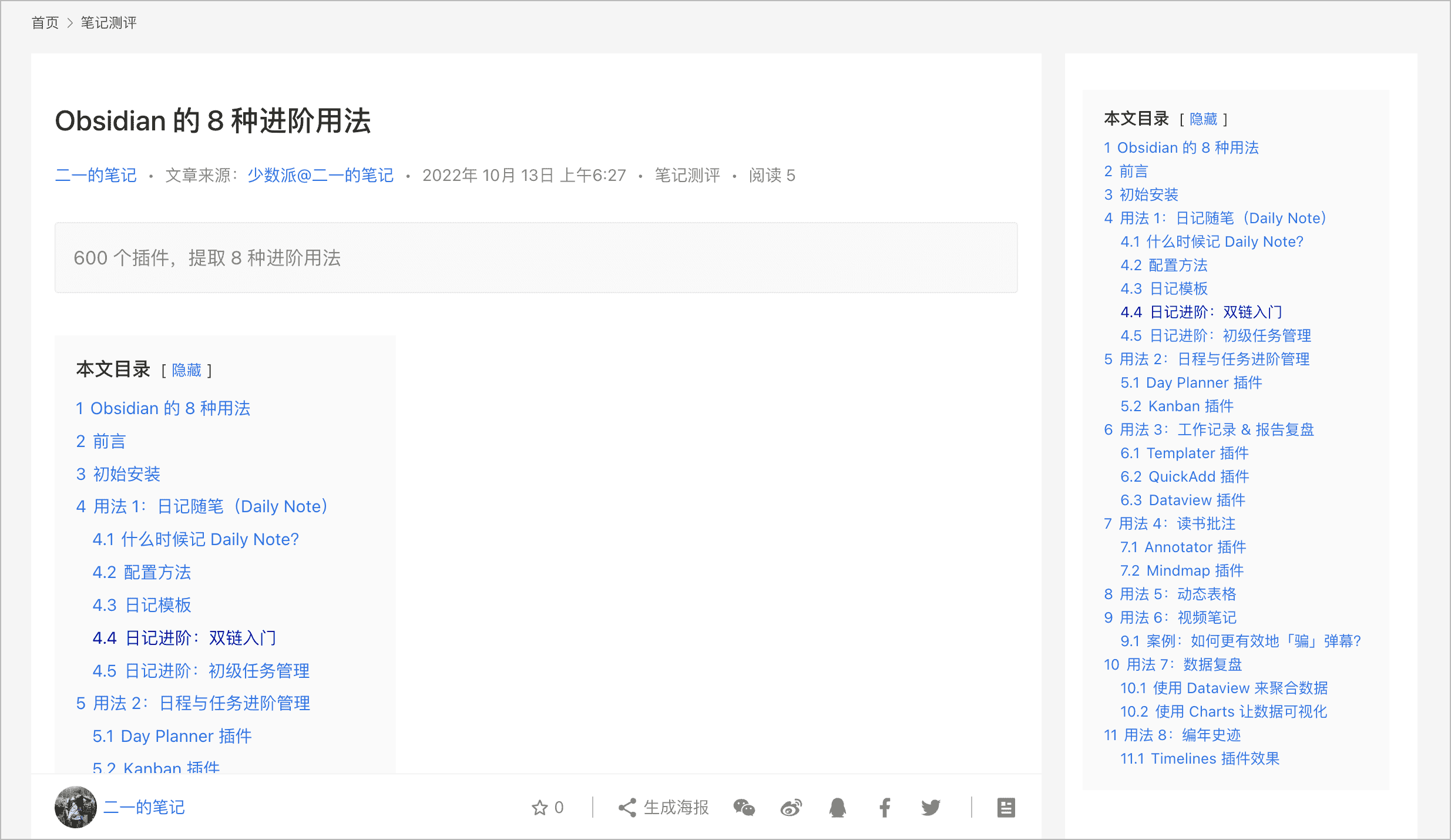
Task: Open sidebar 5.2 Kanban 插件
Action: [x=1177, y=406]
